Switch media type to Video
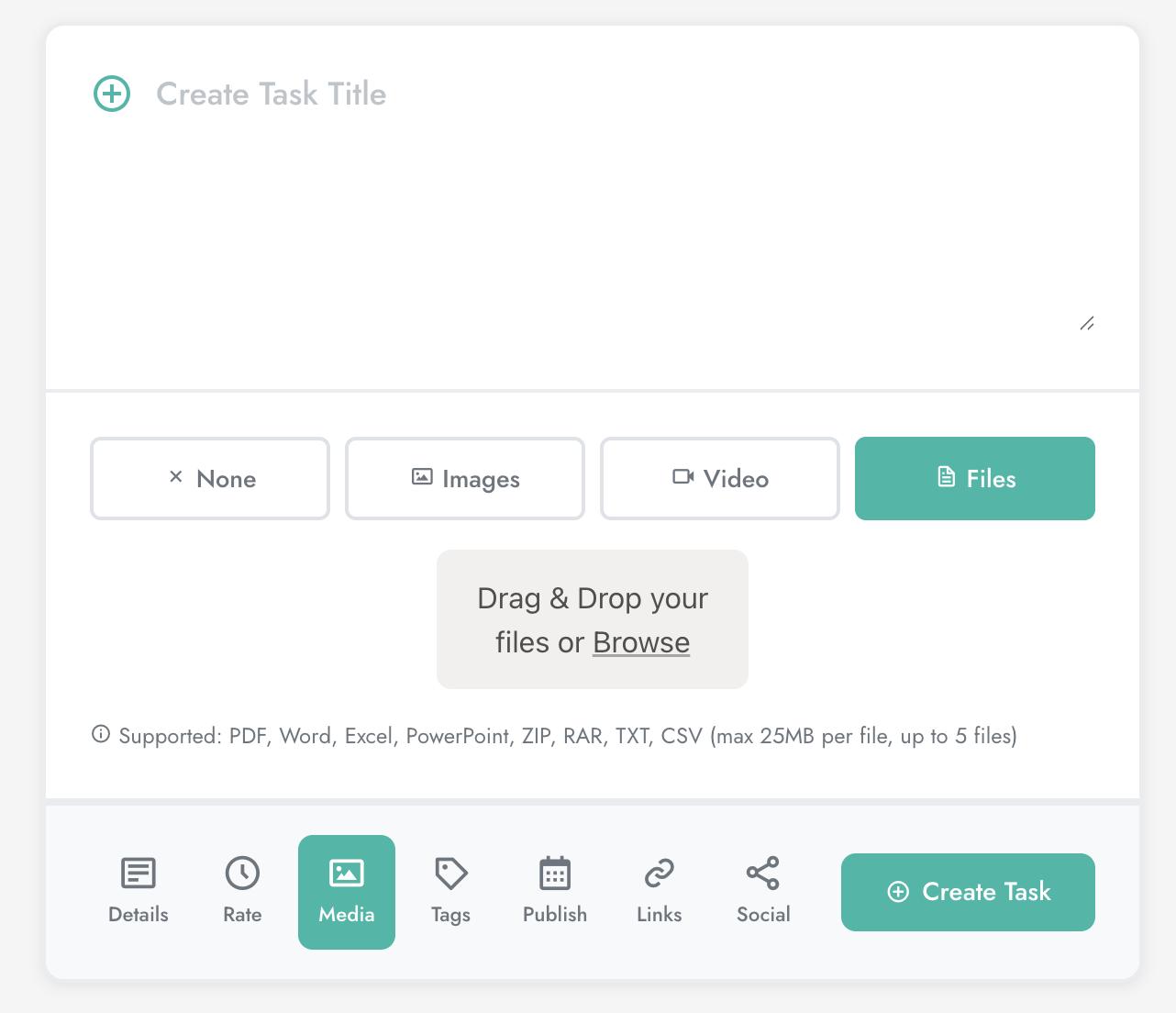The width and height of the screenshot is (1176, 1013). tap(719, 478)
